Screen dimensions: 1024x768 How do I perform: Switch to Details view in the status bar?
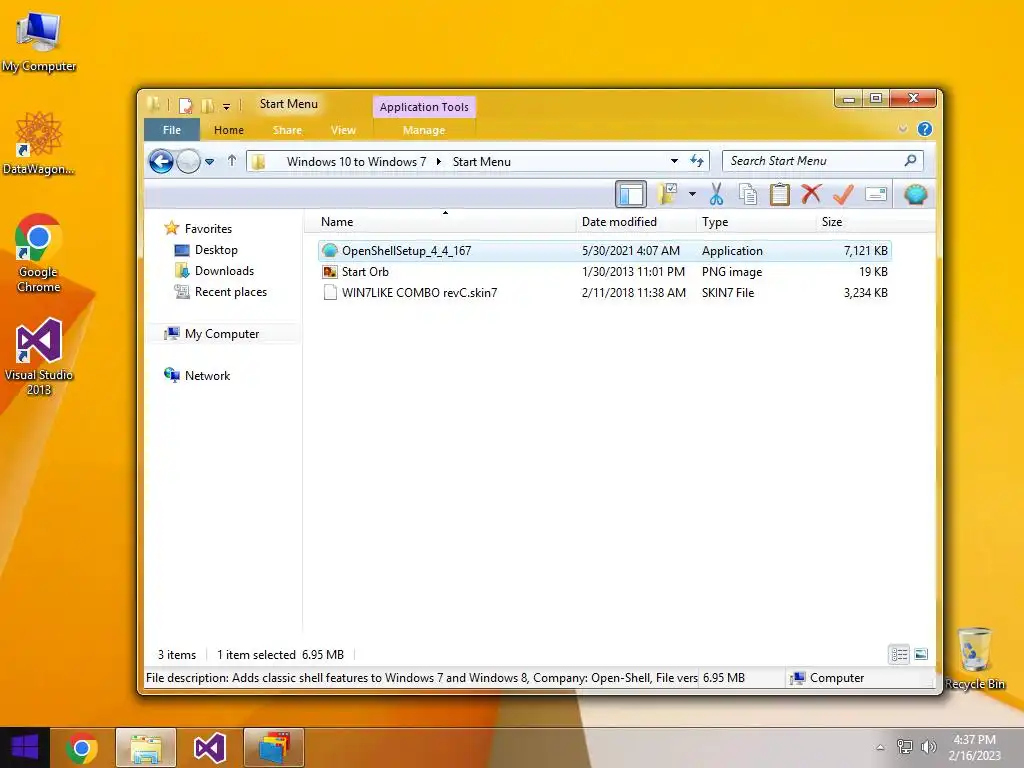point(899,654)
